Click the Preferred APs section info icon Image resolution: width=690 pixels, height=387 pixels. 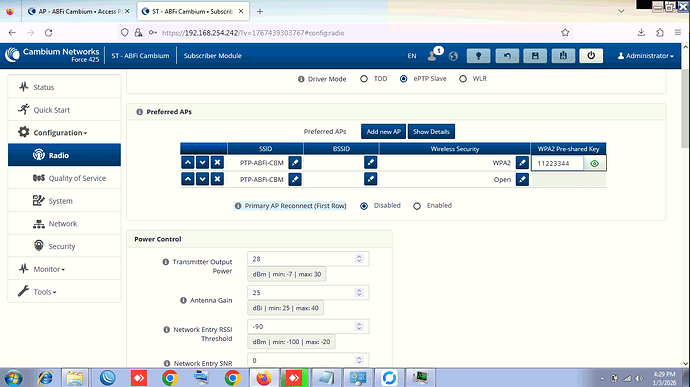pos(139,112)
